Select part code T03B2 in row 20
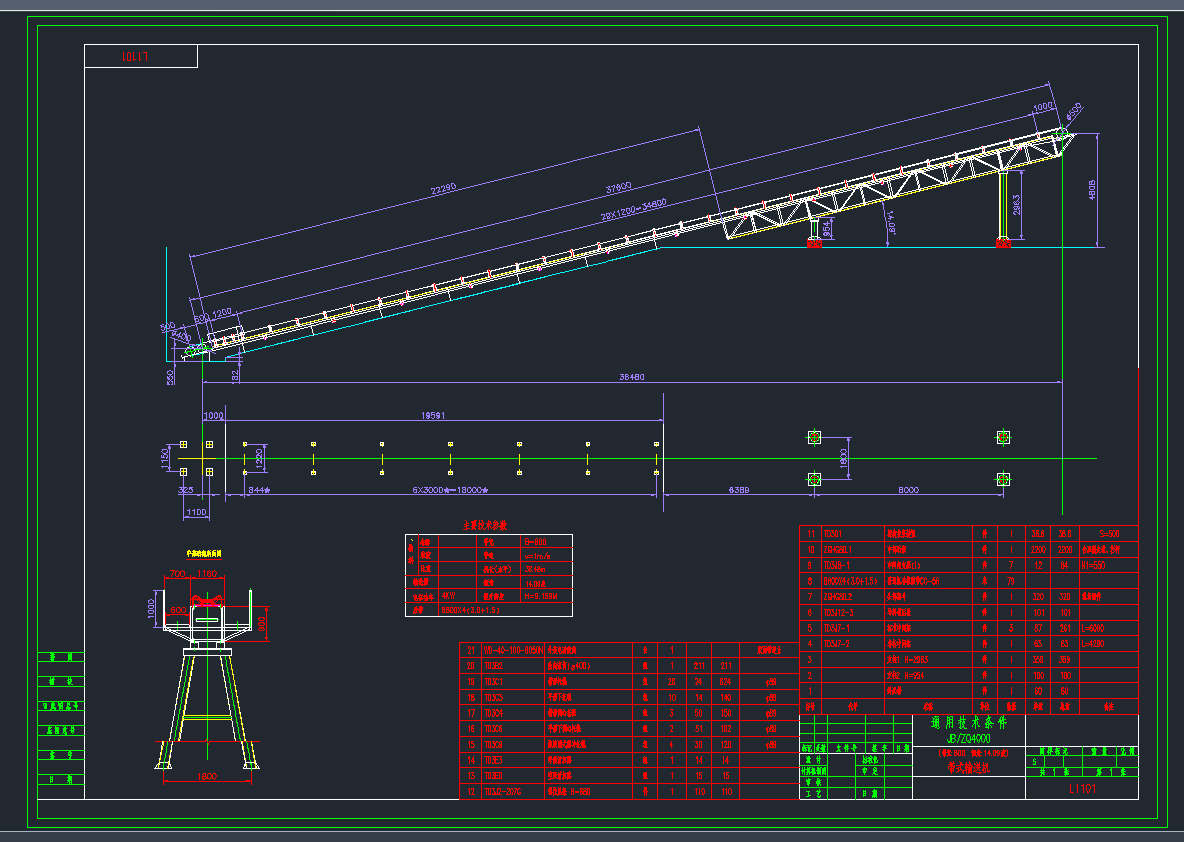 [493, 666]
